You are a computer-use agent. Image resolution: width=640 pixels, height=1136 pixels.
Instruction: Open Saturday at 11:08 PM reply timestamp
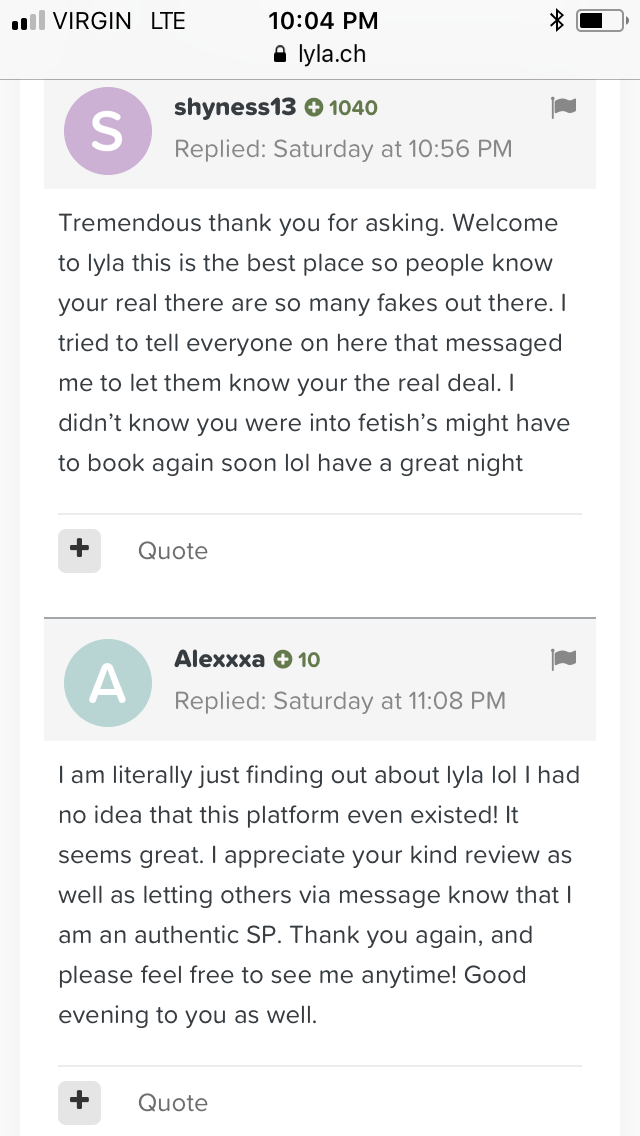[340, 701]
